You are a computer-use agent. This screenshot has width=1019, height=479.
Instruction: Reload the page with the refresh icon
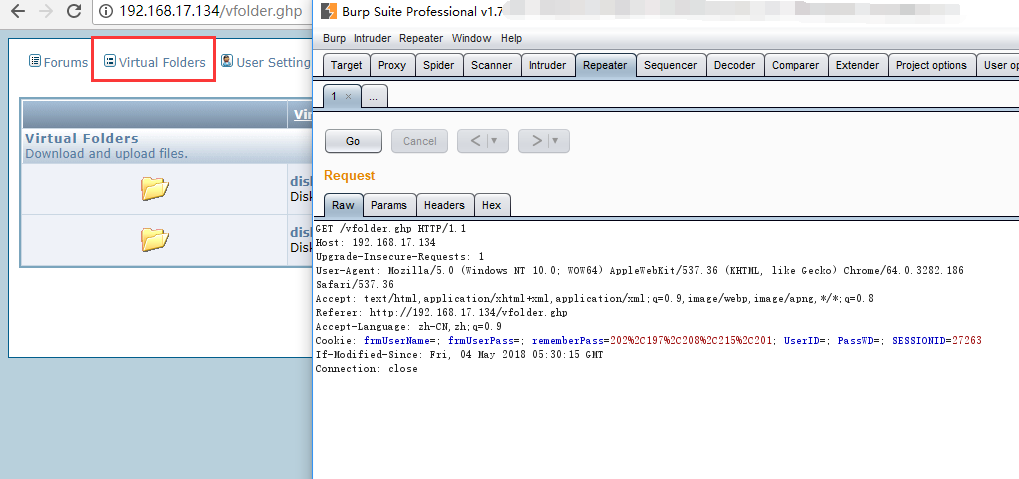pyautogui.click(x=74, y=11)
